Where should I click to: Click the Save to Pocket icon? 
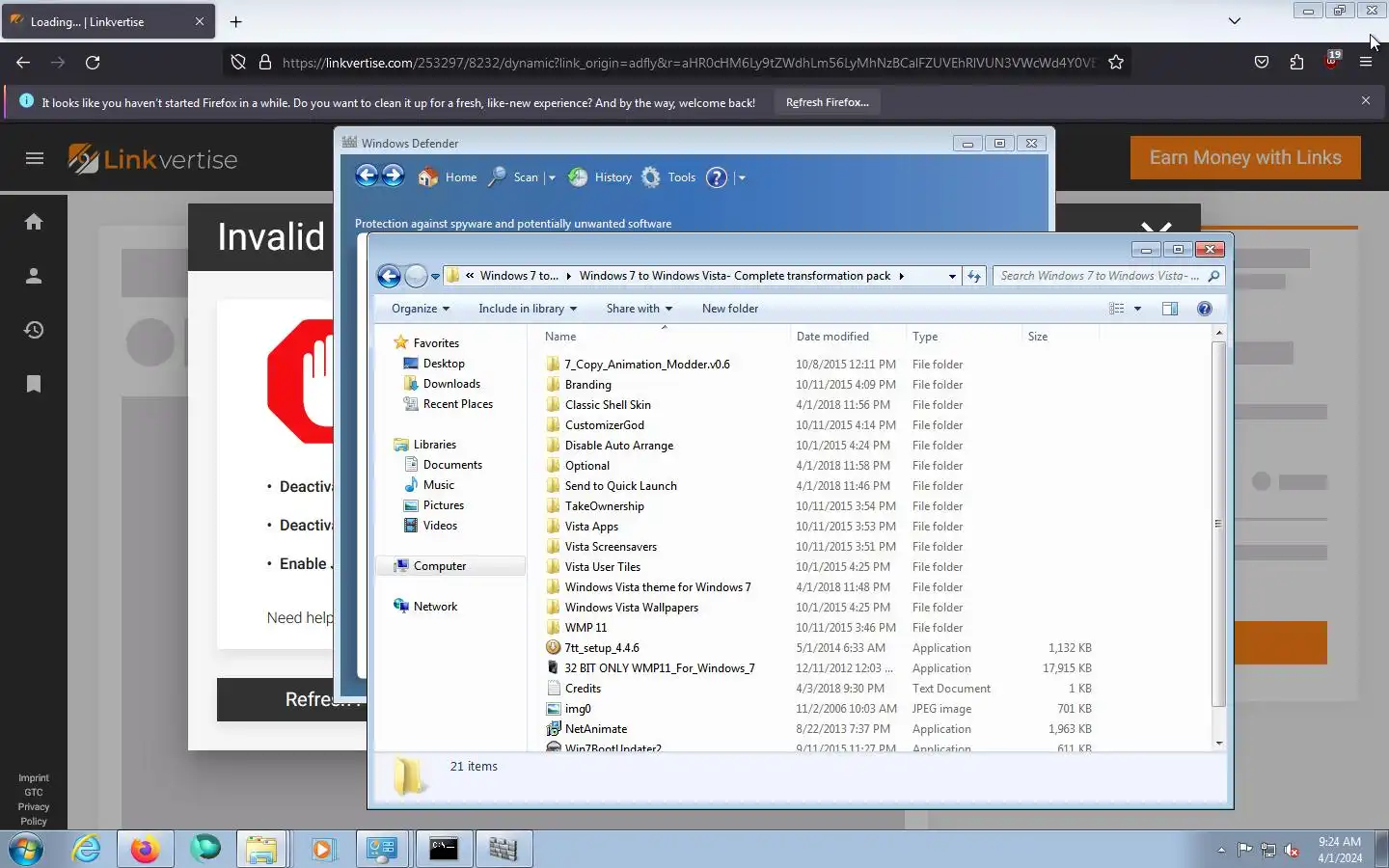[x=1262, y=63]
